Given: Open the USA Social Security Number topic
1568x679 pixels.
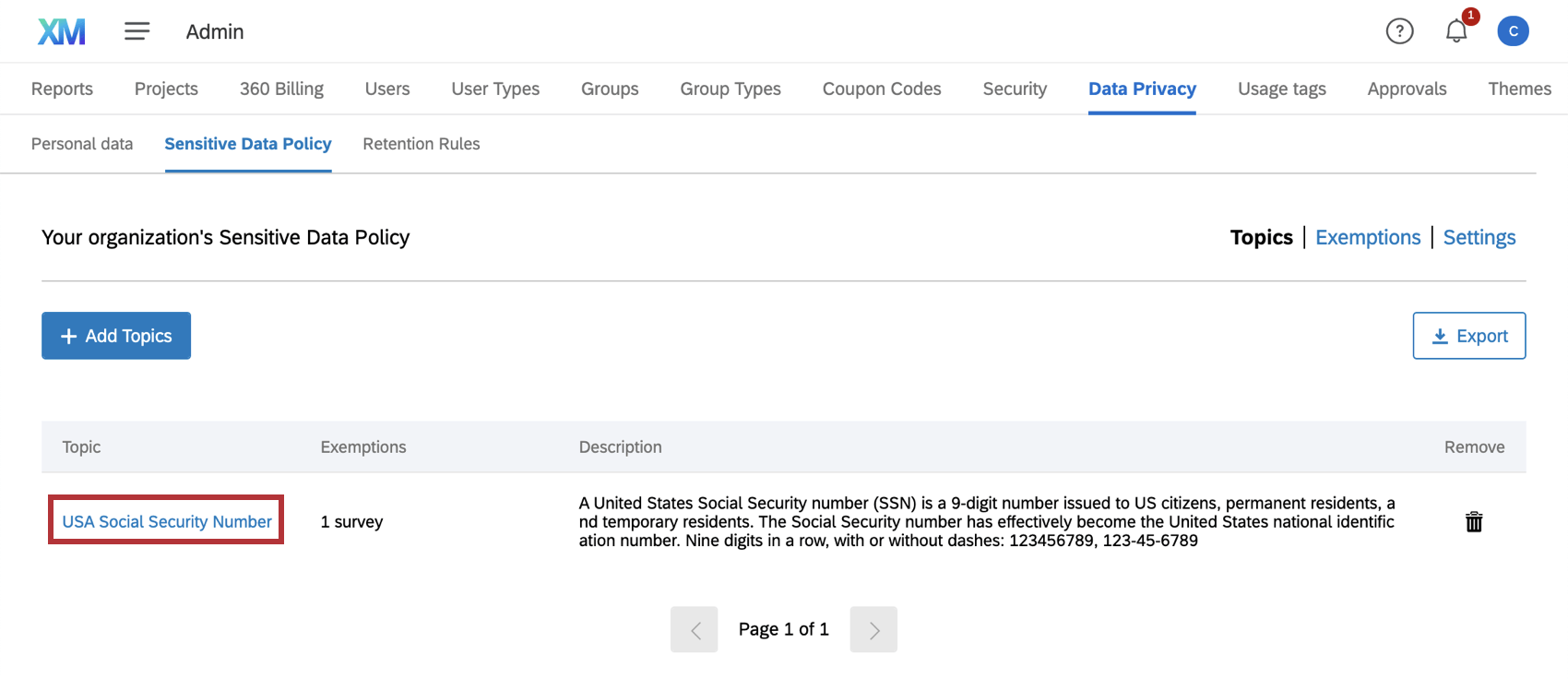Looking at the screenshot, I should tap(167, 521).
